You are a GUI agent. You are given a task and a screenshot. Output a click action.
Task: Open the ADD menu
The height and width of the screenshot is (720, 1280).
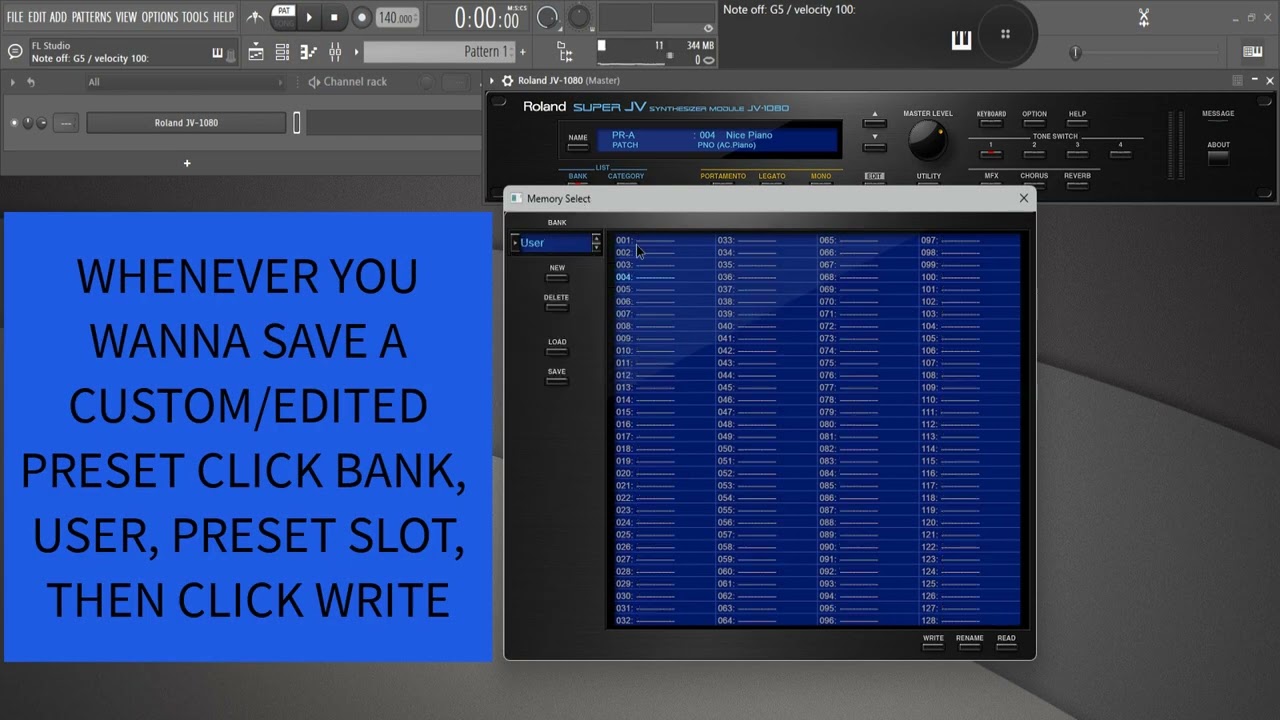[x=58, y=17]
